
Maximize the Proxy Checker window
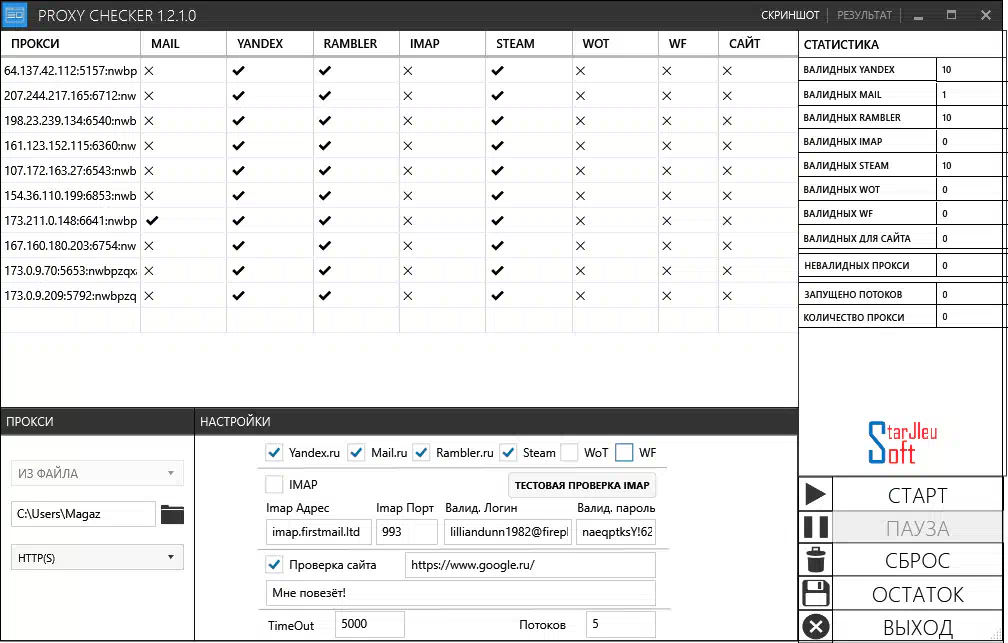click(951, 15)
